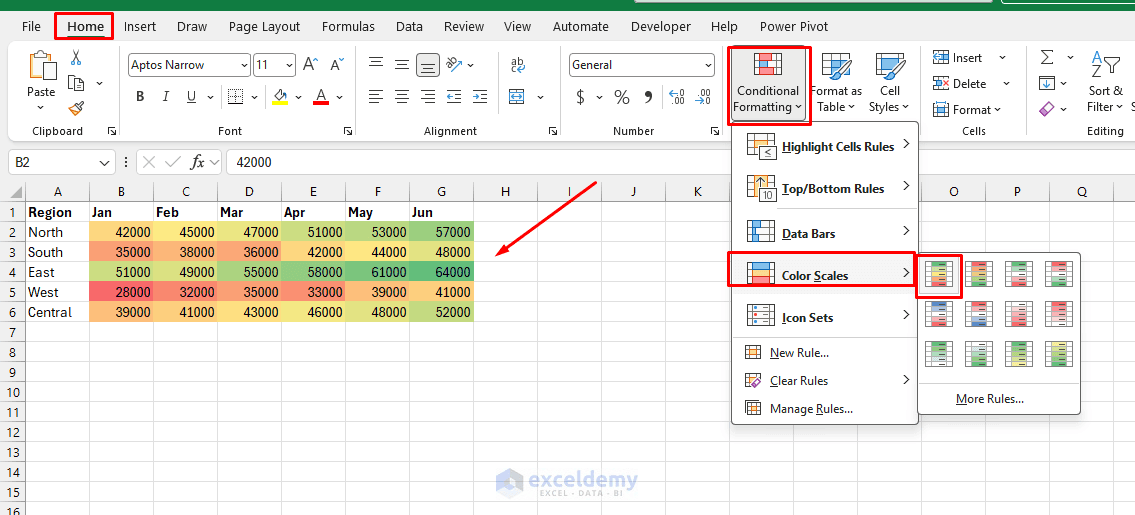Image resolution: width=1135 pixels, height=515 pixels.
Task: Open Sort & Filter dropdown
Action: pos(1105,83)
